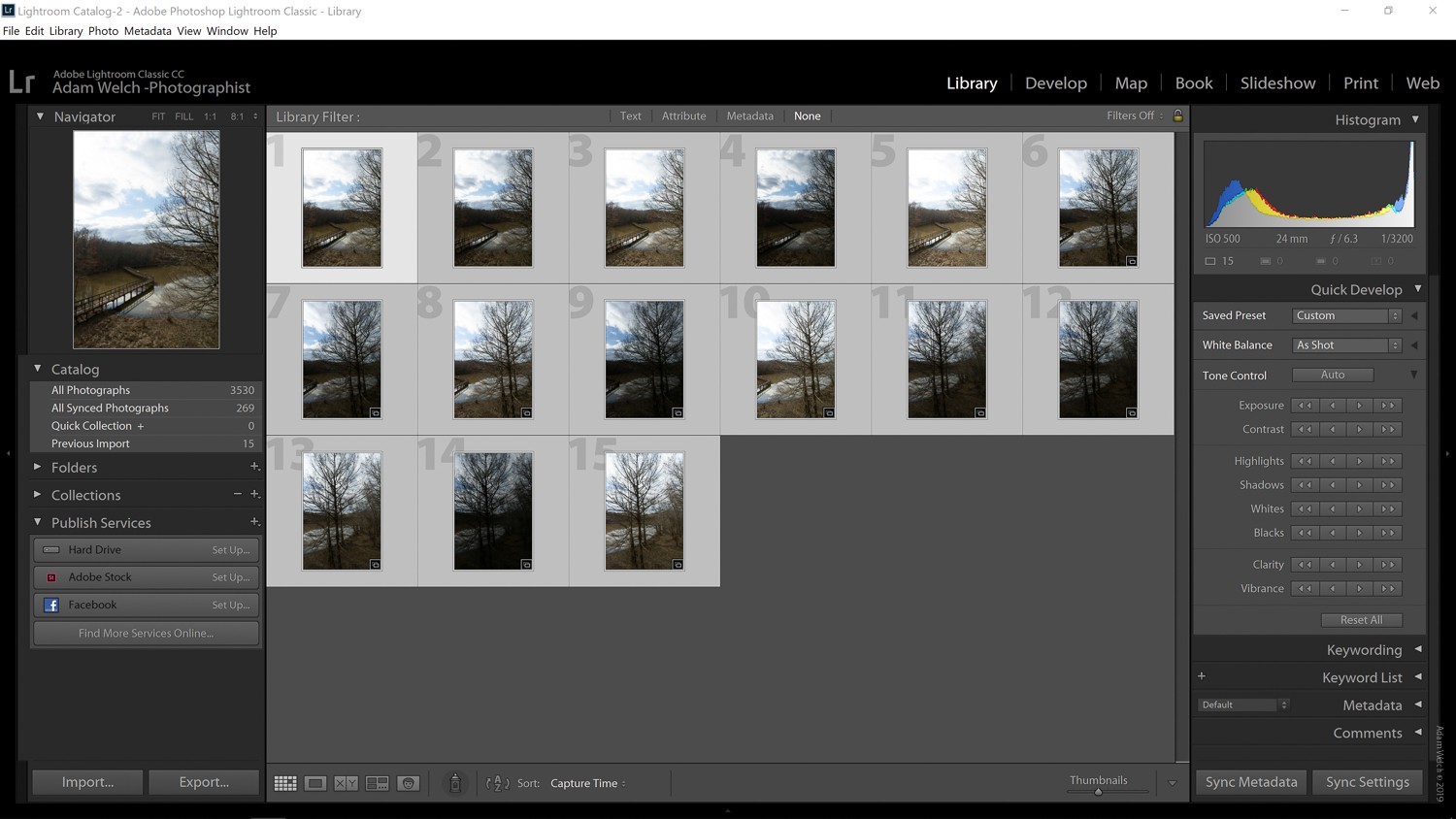Open Compare view
The height and width of the screenshot is (819, 1456).
(347, 783)
